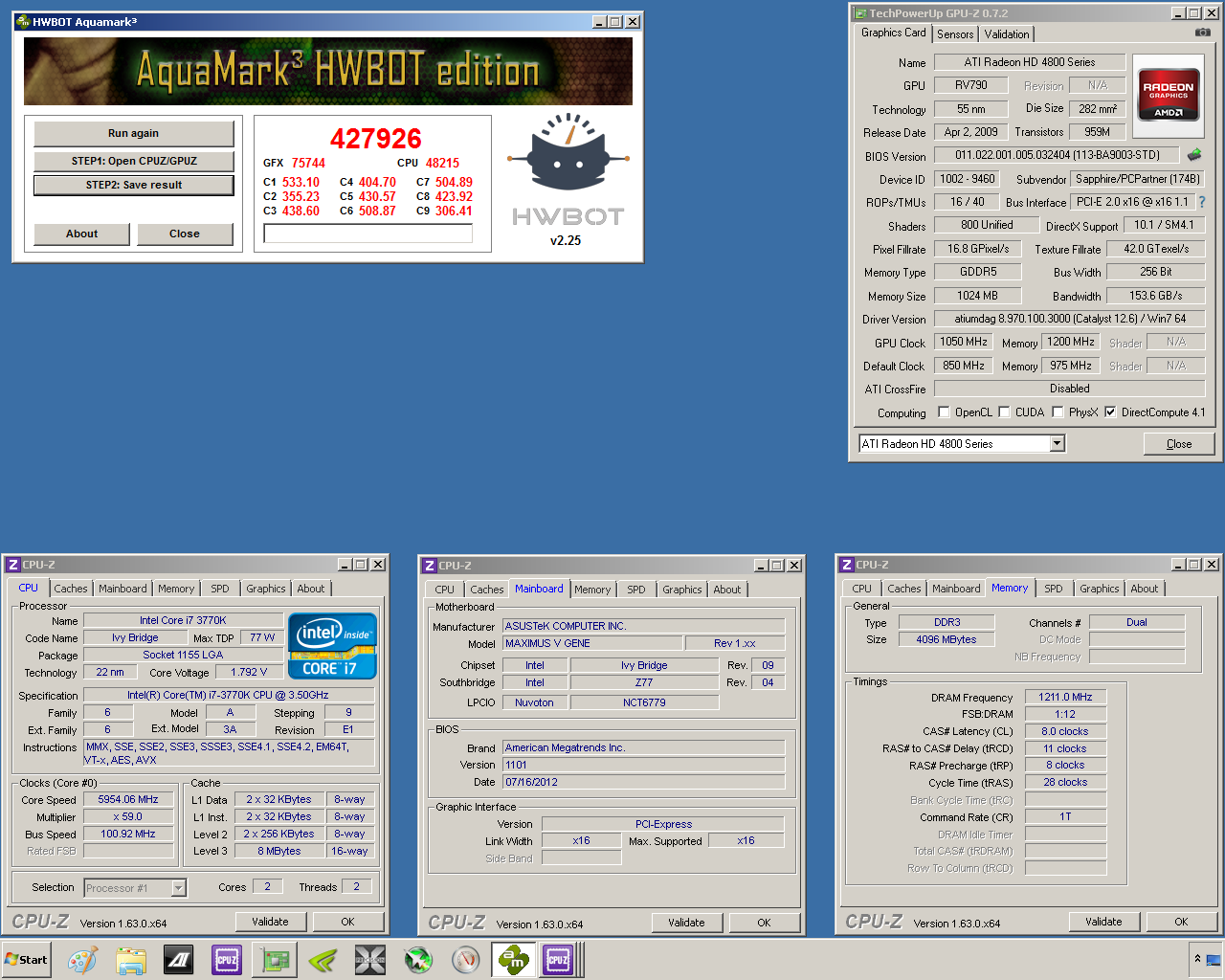Enable the OpenCL checkbox in GPU-Z
The width and height of the screenshot is (1225, 980).
(944, 412)
